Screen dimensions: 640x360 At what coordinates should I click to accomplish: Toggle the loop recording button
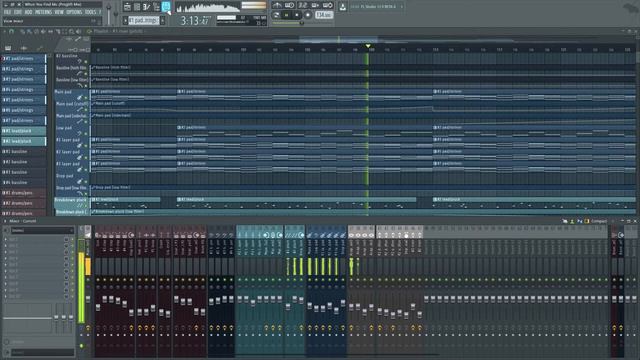click(328, 5)
